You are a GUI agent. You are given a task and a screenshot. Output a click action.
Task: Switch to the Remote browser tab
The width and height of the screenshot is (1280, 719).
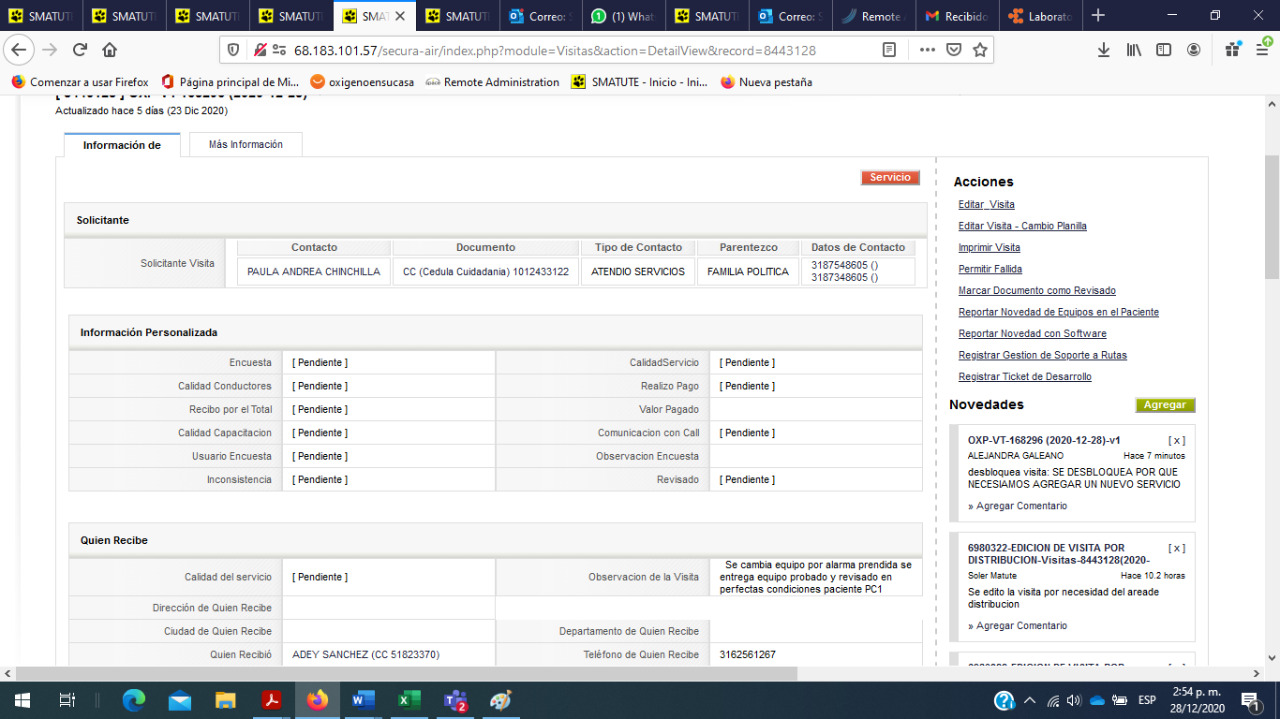pos(874,16)
